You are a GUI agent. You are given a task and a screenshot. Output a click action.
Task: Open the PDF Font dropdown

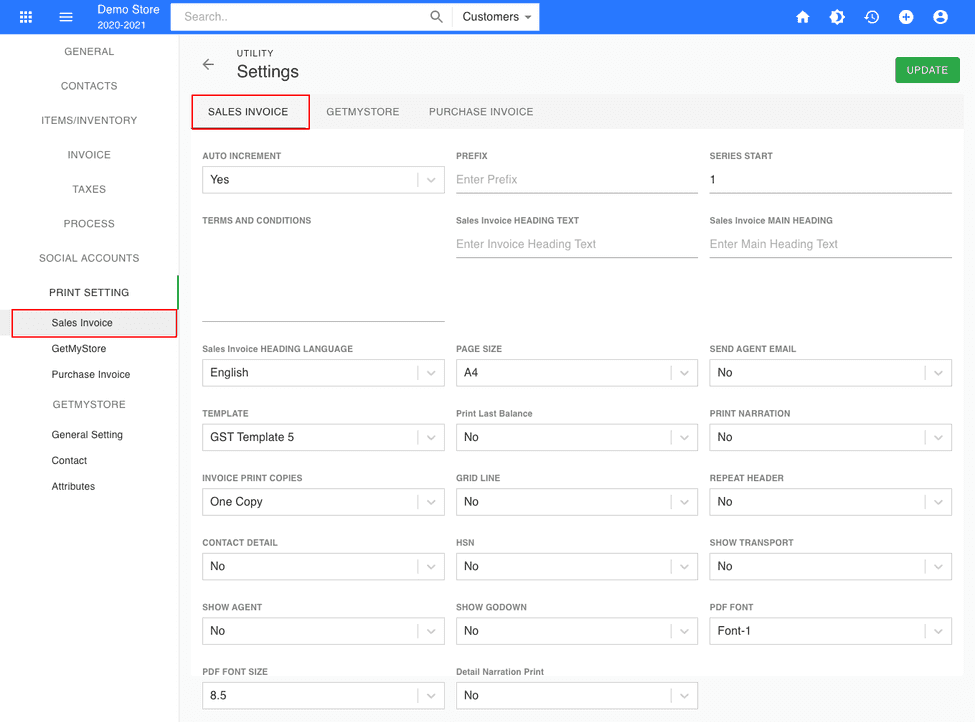830,631
